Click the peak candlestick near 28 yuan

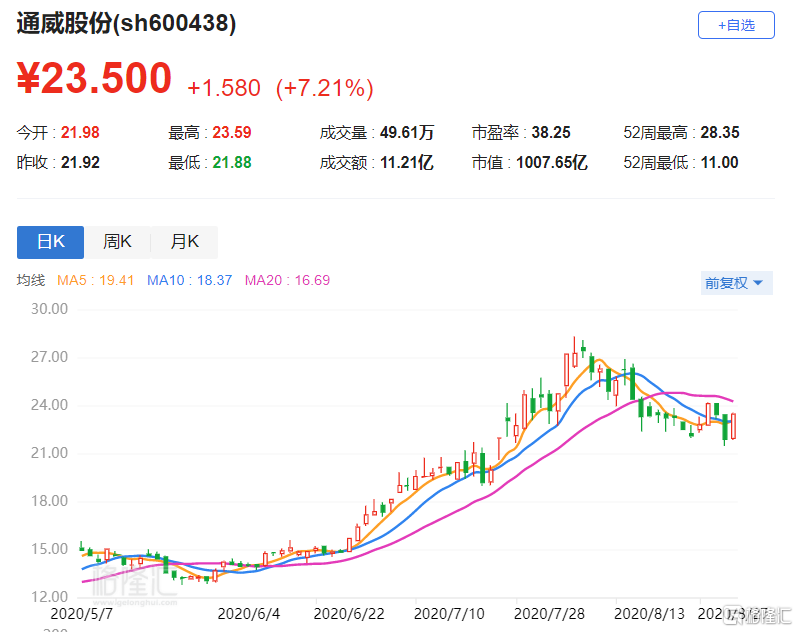[575, 353]
